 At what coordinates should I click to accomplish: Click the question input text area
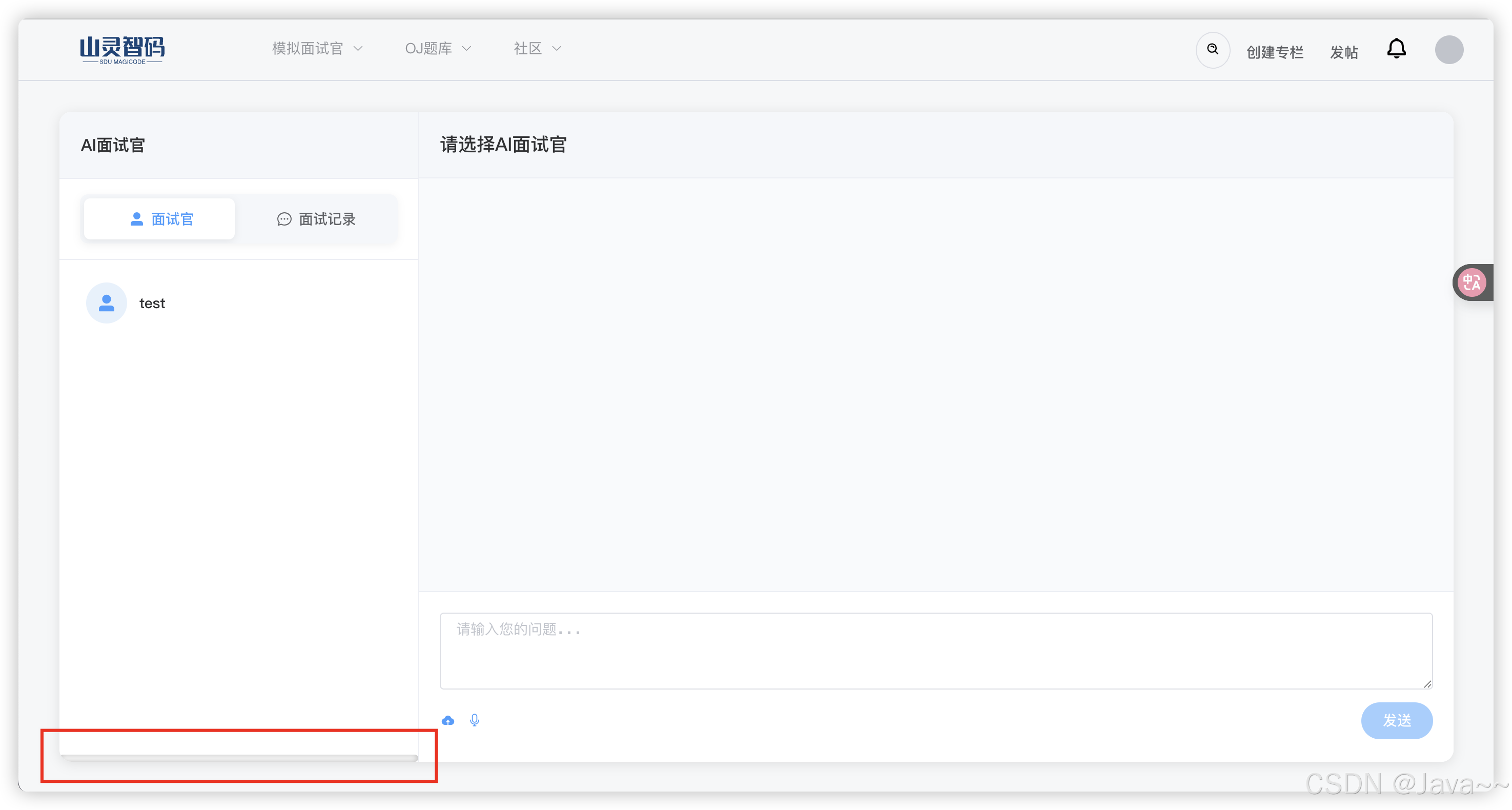click(x=935, y=652)
